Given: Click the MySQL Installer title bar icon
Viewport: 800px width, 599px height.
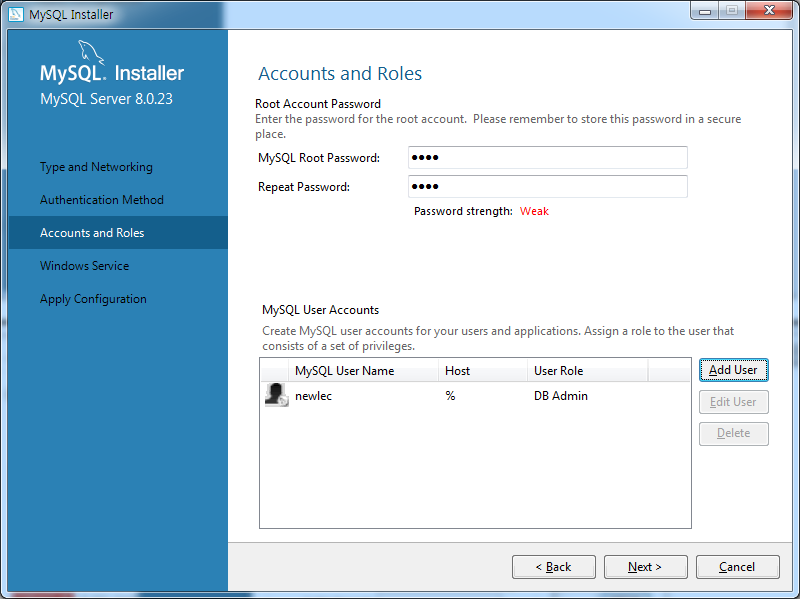Looking at the screenshot, I should click(x=16, y=14).
